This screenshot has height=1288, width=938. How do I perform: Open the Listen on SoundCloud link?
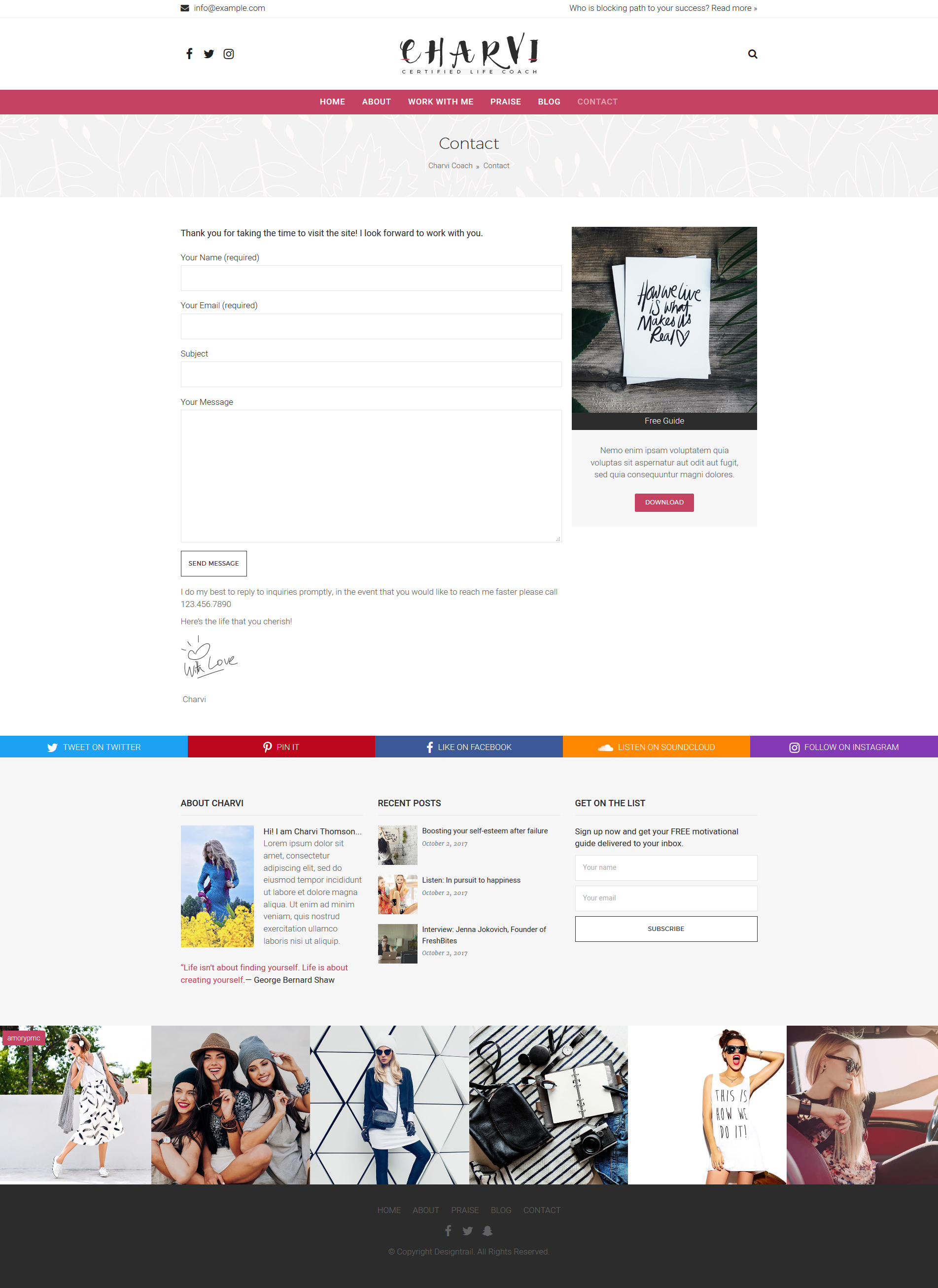click(656, 747)
